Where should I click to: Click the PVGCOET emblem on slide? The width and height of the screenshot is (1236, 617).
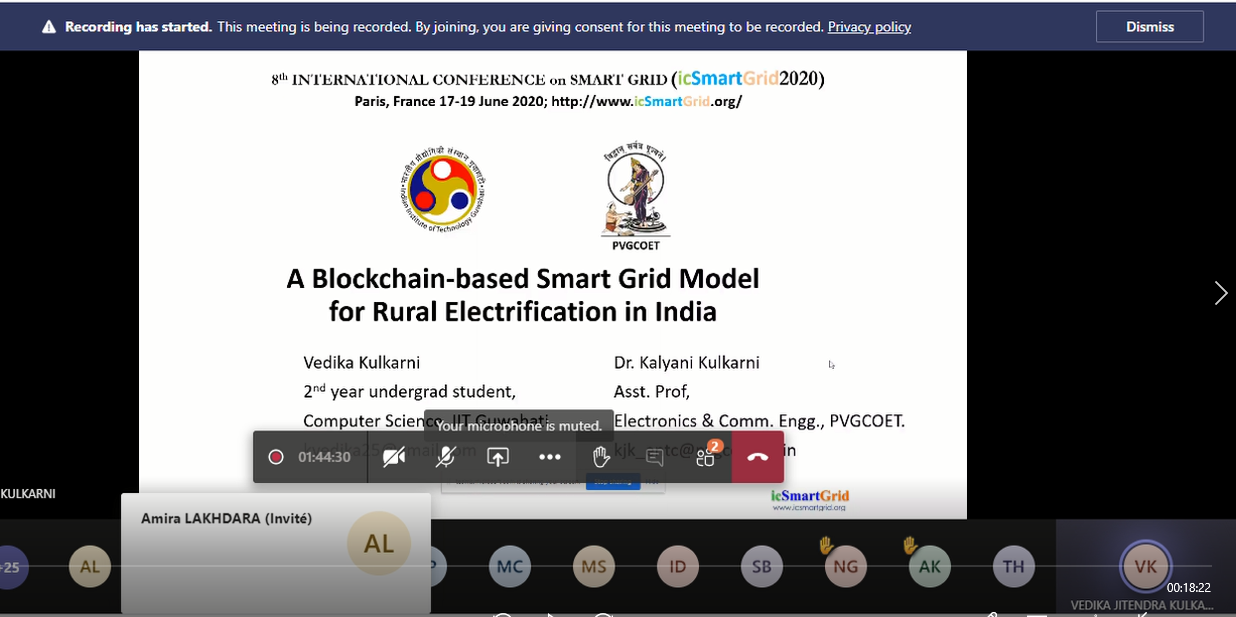(x=635, y=196)
